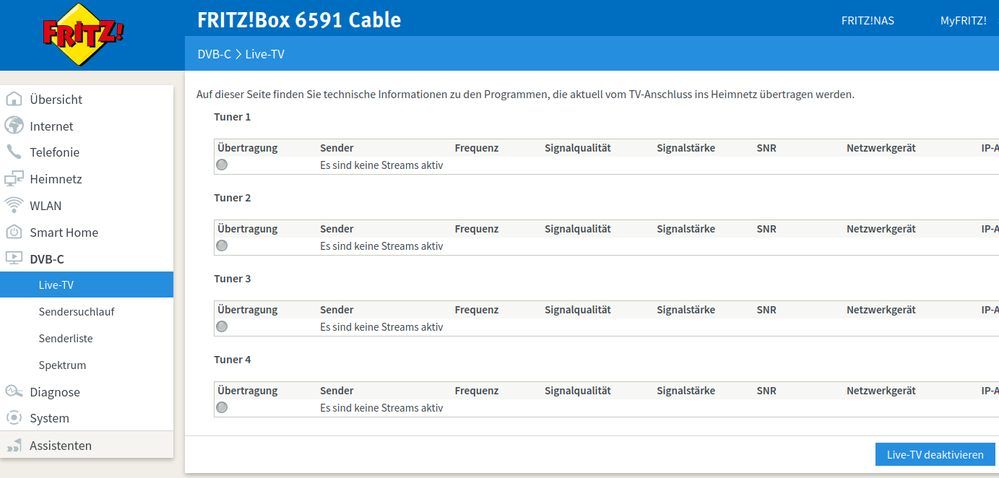Click the Heimnetz network icon
Image resolution: width=999 pixels, height=478 pixels.
(14, 179)
